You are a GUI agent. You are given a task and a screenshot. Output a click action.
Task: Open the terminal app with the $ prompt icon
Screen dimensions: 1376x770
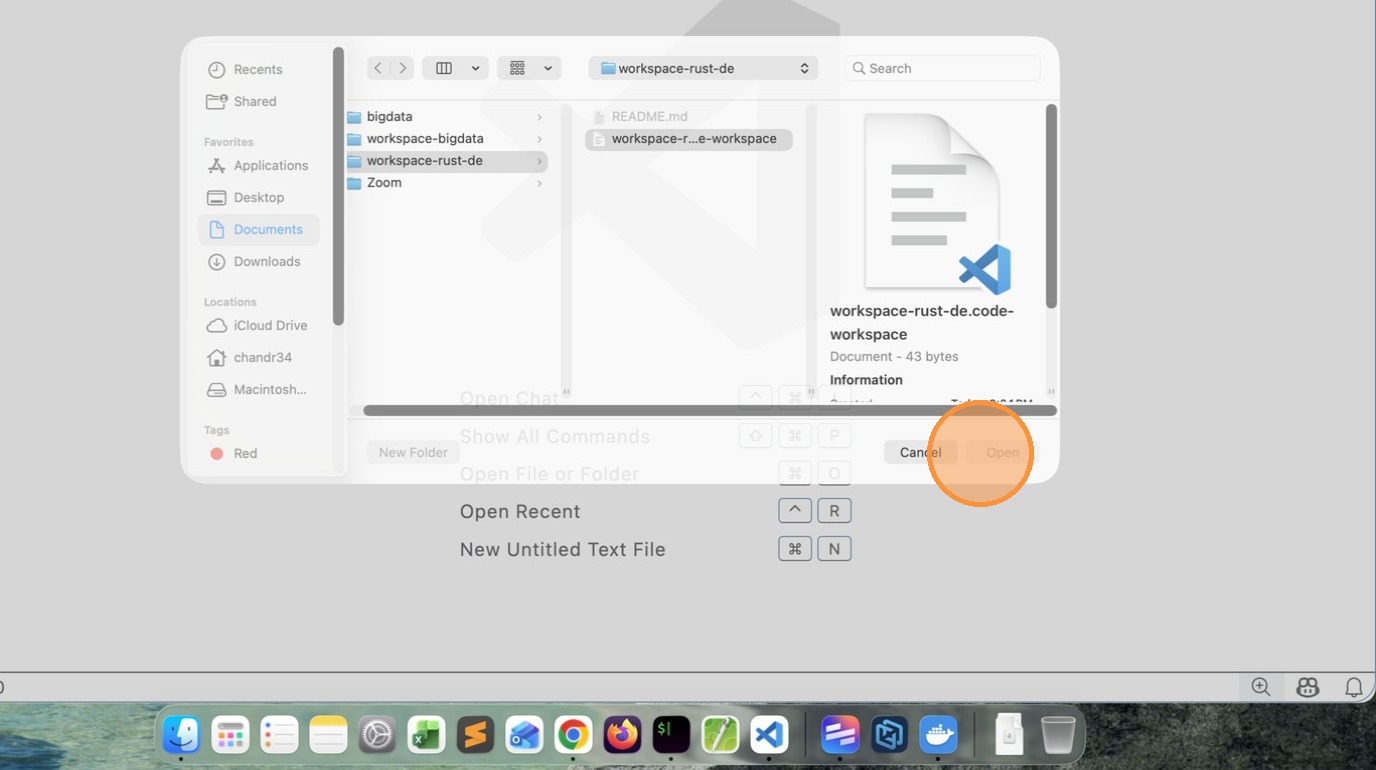(671, 735)
